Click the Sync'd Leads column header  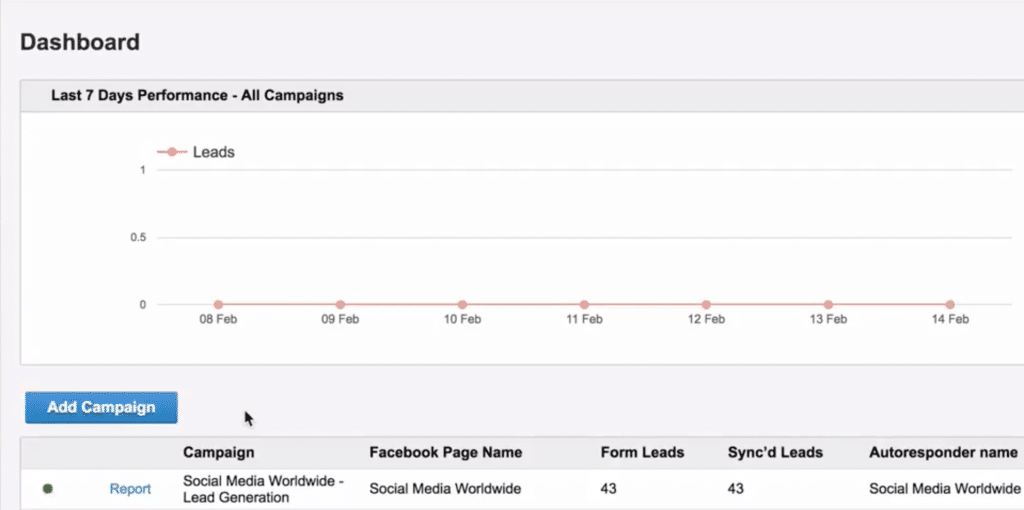coord(775,453)
